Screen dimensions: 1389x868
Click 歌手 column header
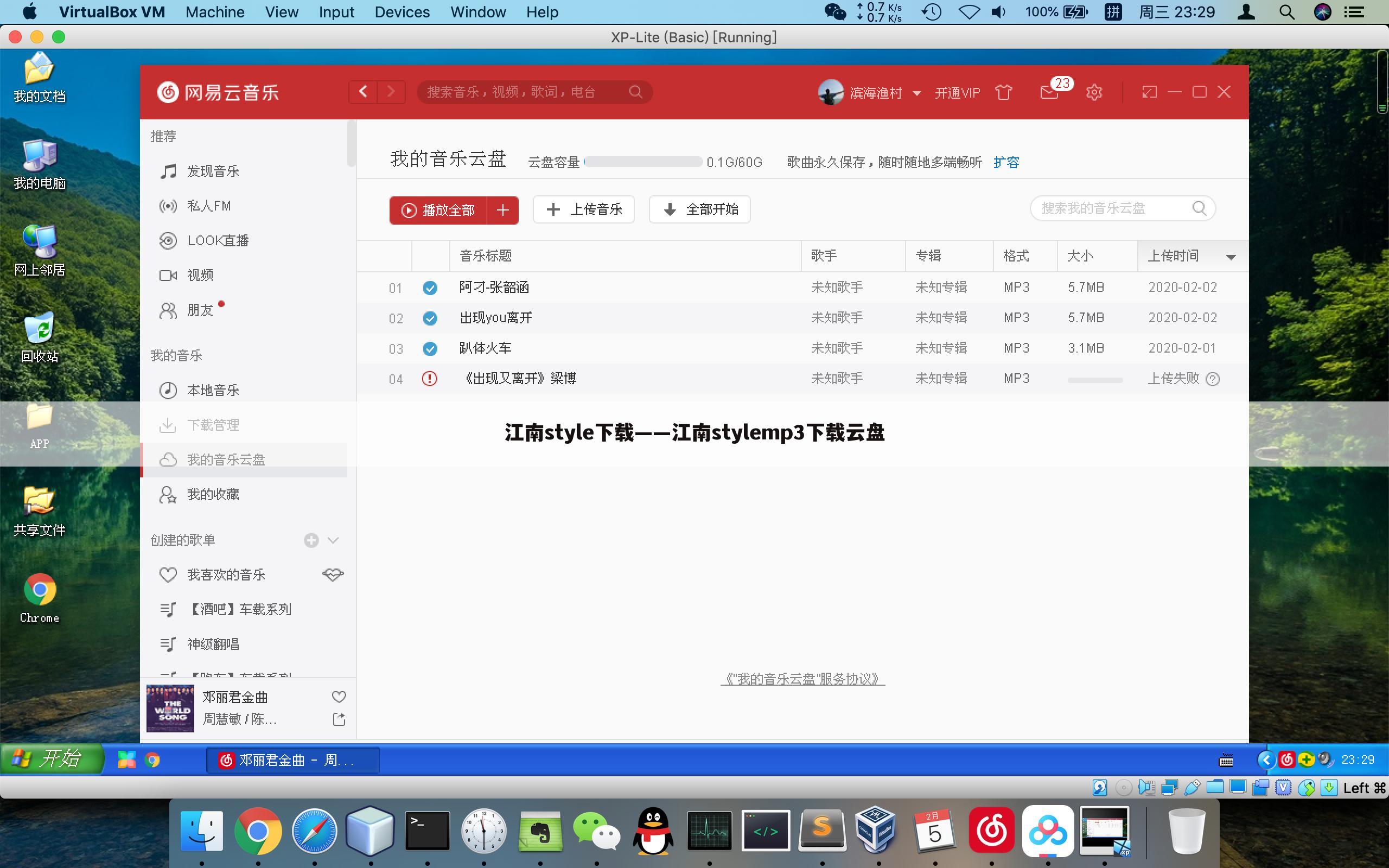(x=853, y=256)
